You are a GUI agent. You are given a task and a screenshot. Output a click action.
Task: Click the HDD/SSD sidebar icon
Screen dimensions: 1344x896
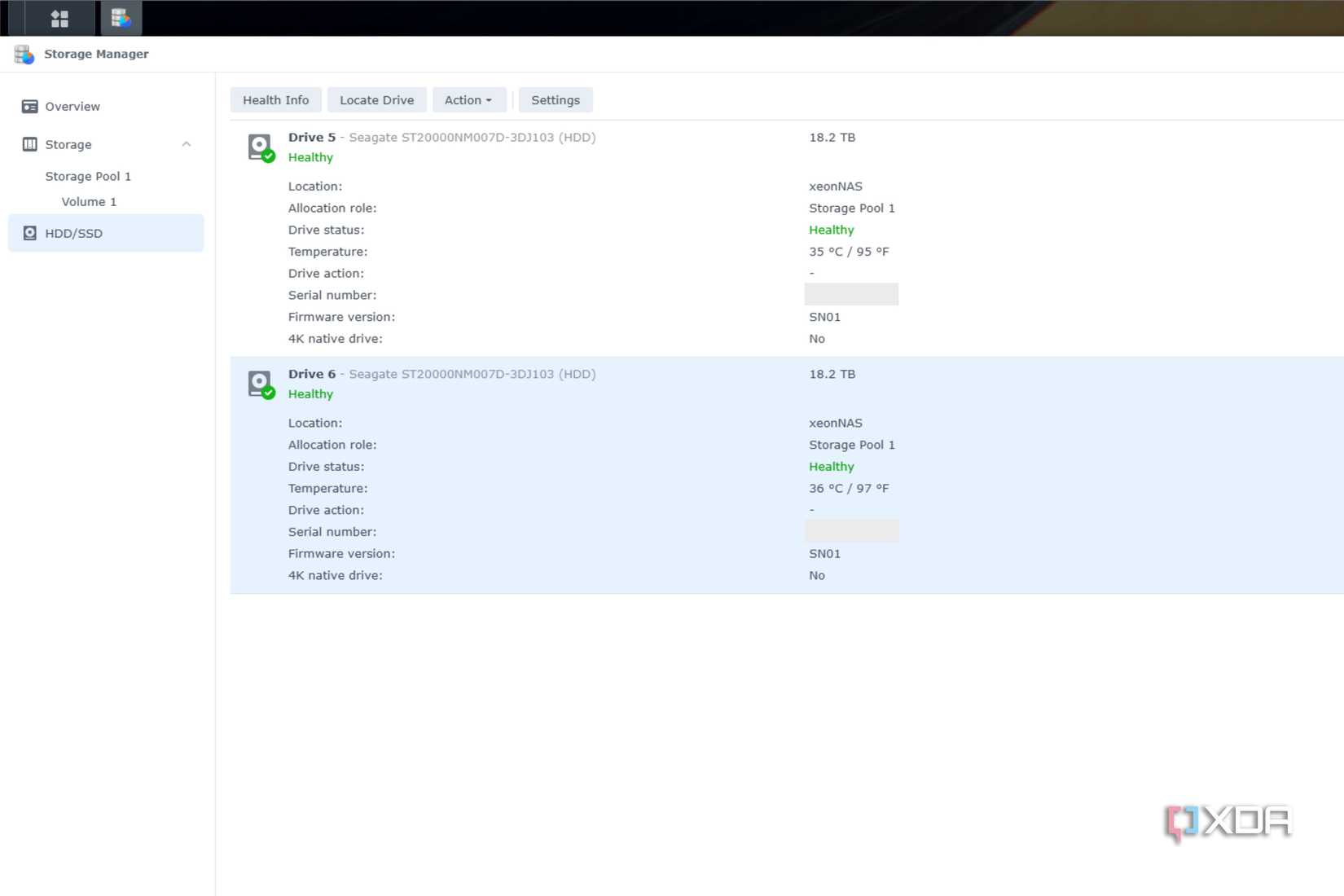(x=29, y=233)
